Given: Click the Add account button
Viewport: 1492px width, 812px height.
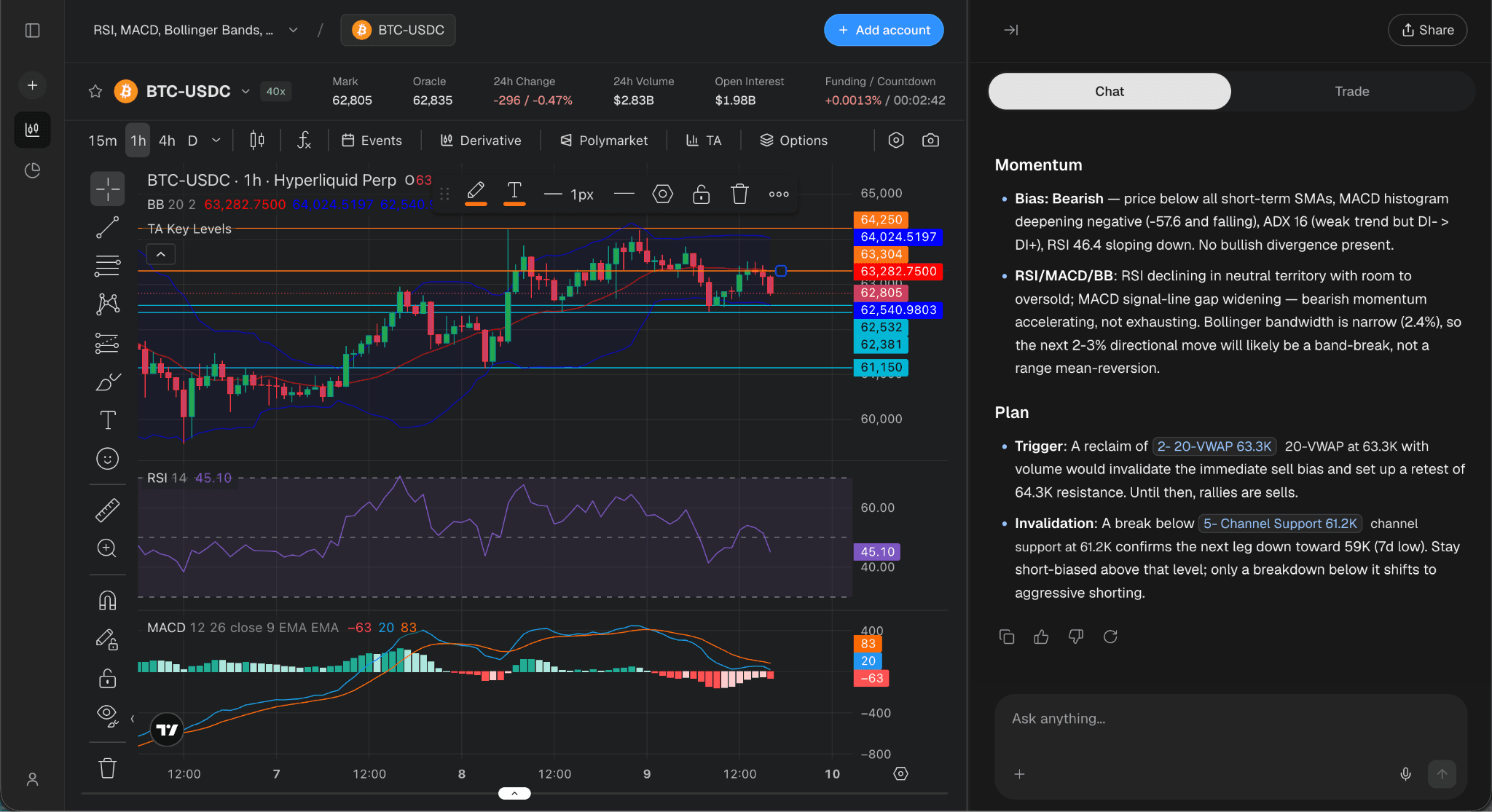Looking at the screenshot, I should pyautogui.click(x=884, y=30).
